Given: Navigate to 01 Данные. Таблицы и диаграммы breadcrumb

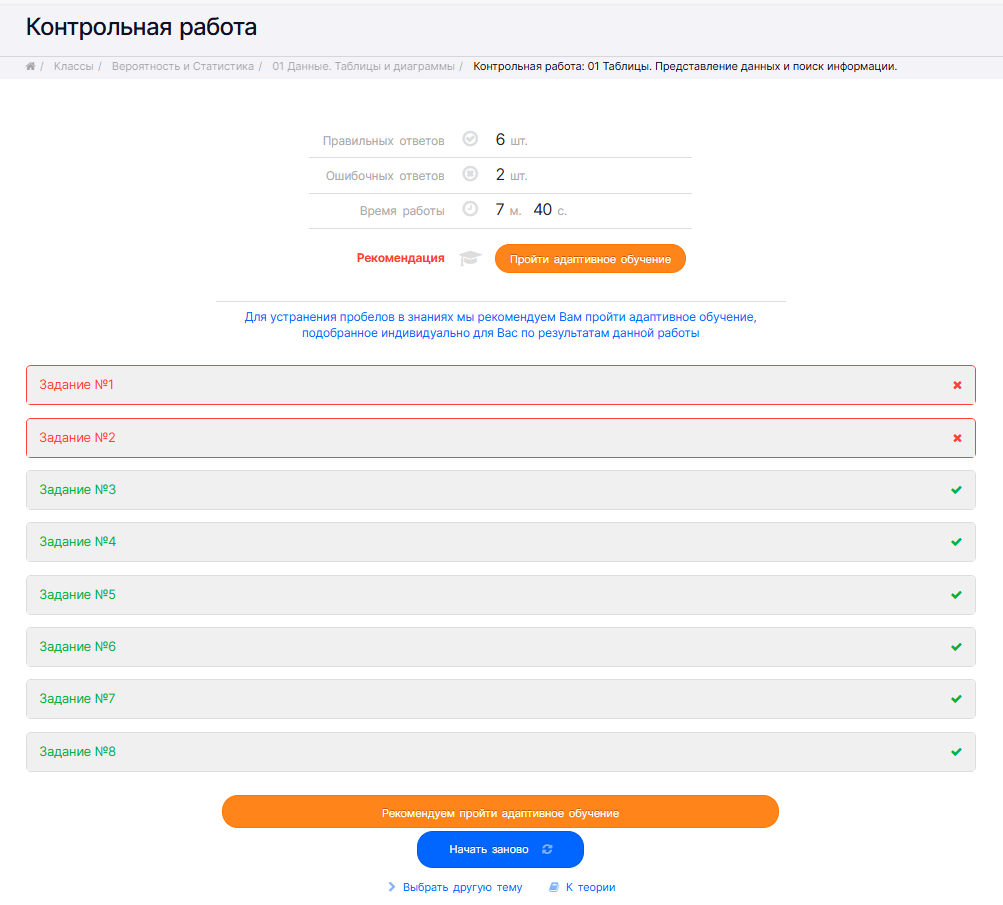Looking at the screenshot, I should click(363, 67).
